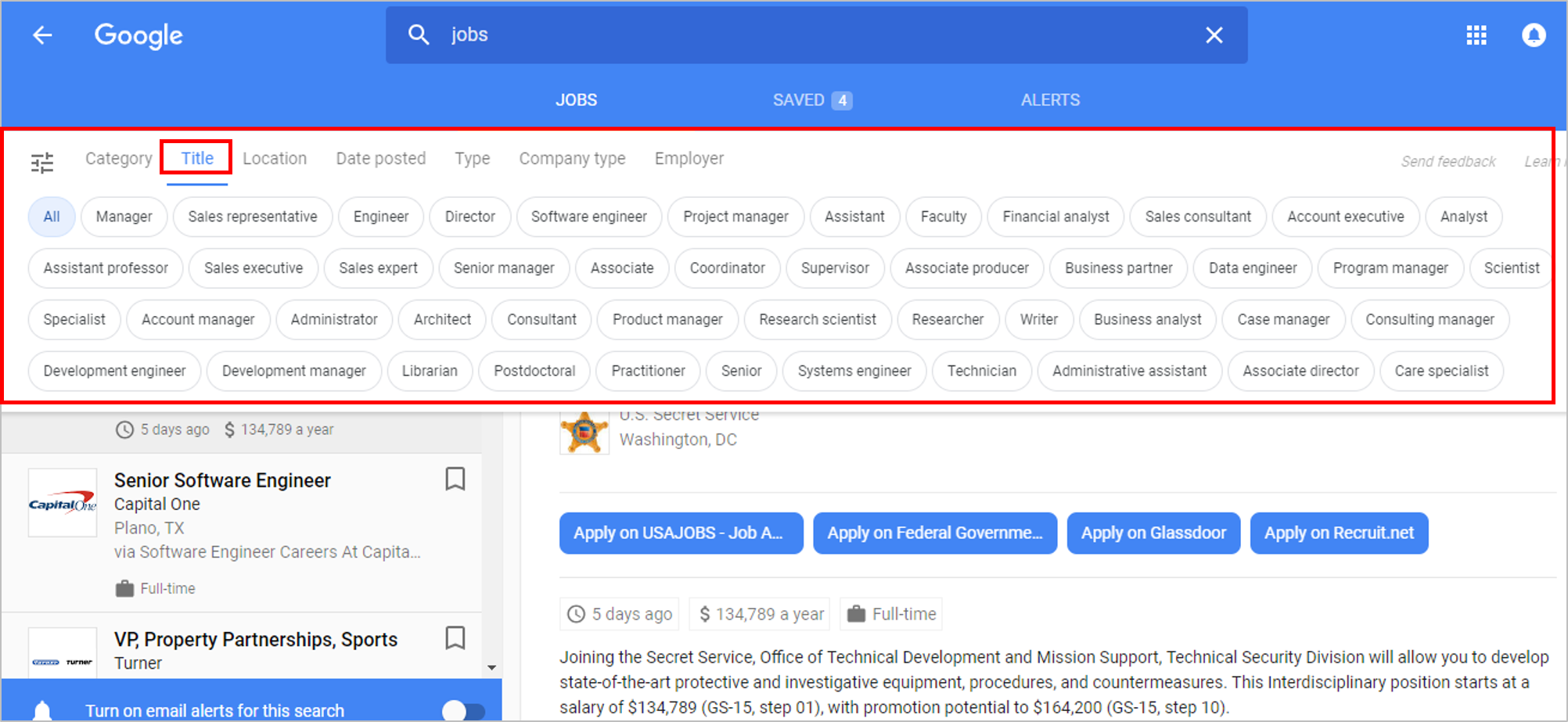Click the back arrow icon
1568x722 pixels.
42,35
